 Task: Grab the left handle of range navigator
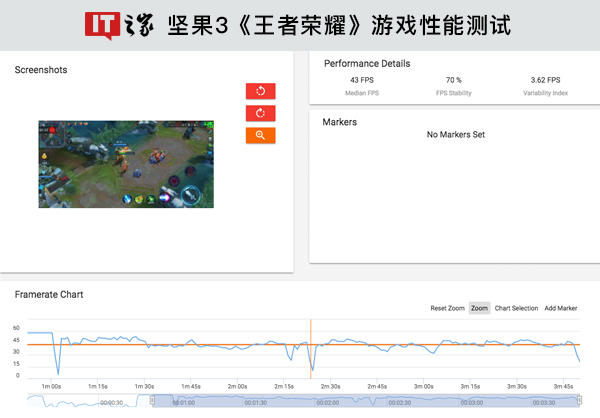(x=153, y=401)
